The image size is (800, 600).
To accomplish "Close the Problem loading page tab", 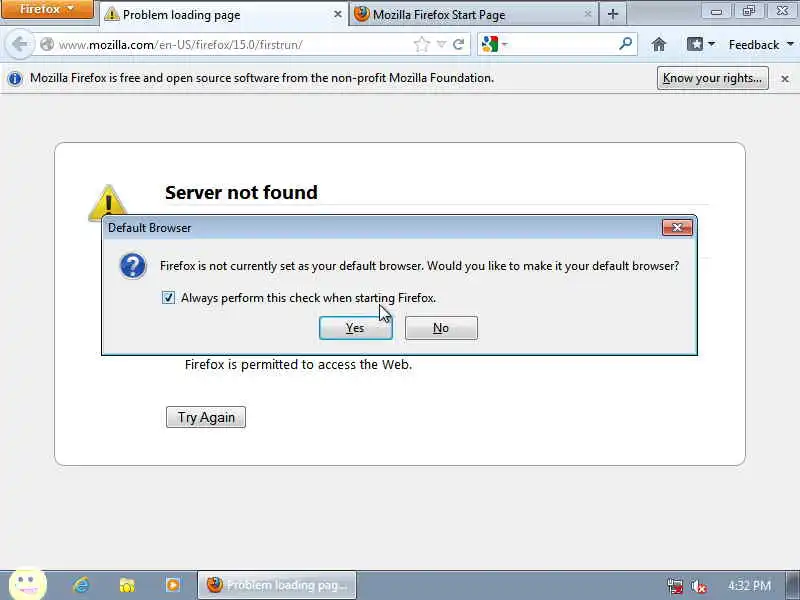I will pyautogui.click(x=337, y=14).
